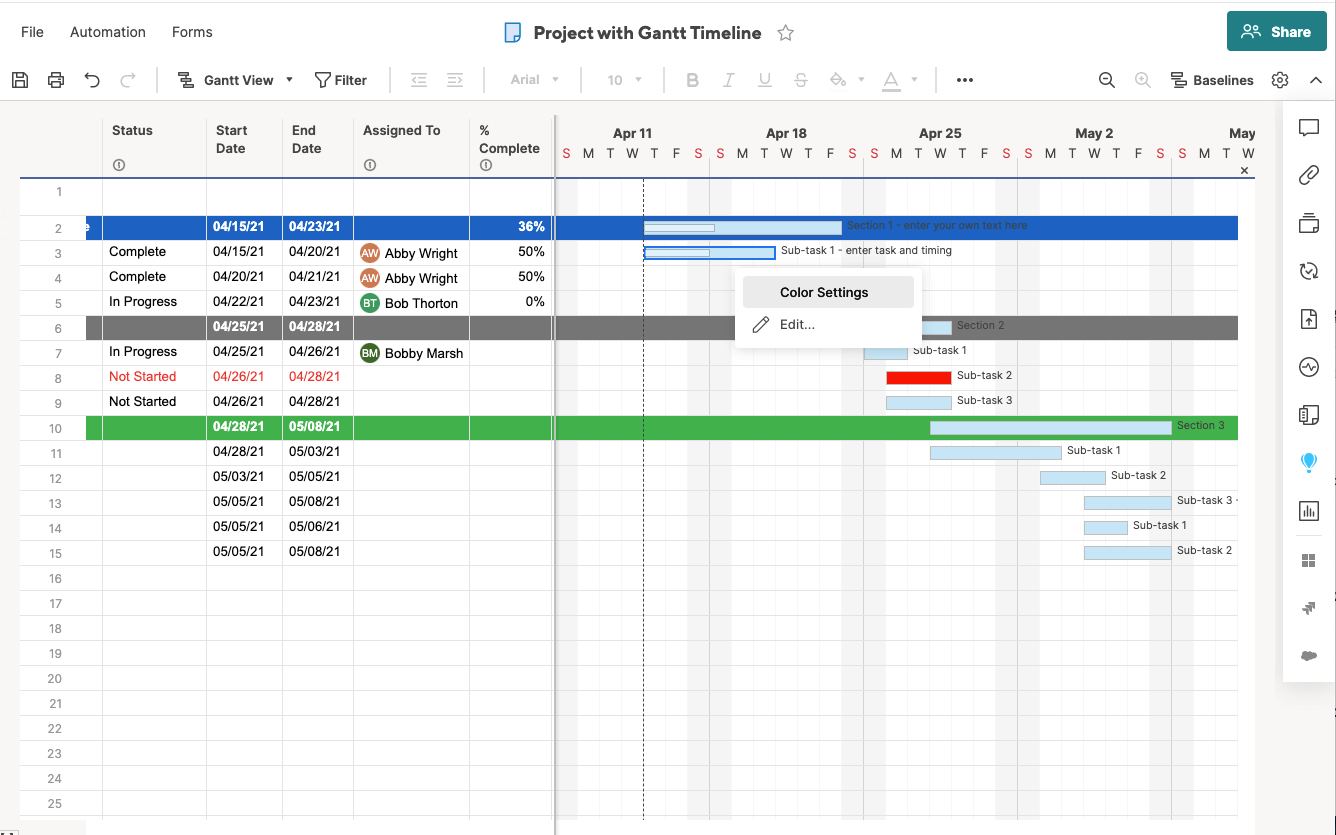Close the Gantt pane with X

click(1245, 171)
